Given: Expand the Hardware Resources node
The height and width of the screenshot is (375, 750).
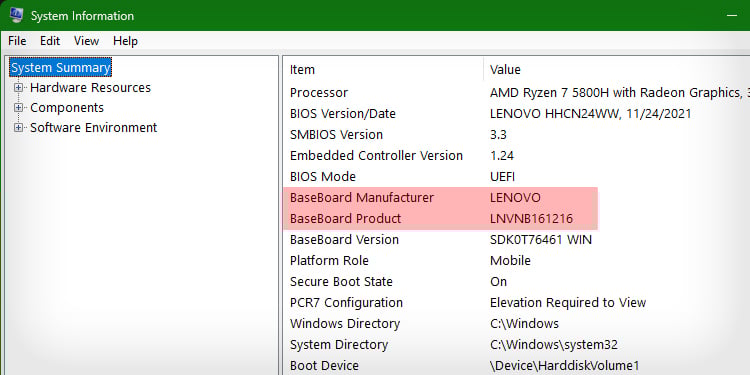Looking at the screenshot, I should pos(19,88).
